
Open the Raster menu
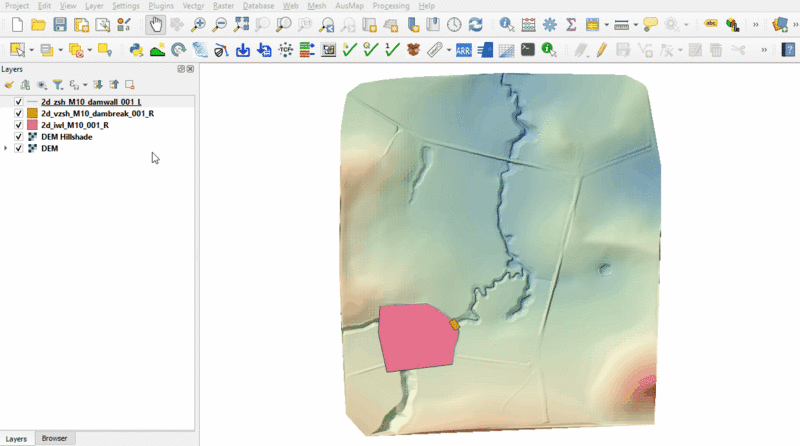coord(223,6)
